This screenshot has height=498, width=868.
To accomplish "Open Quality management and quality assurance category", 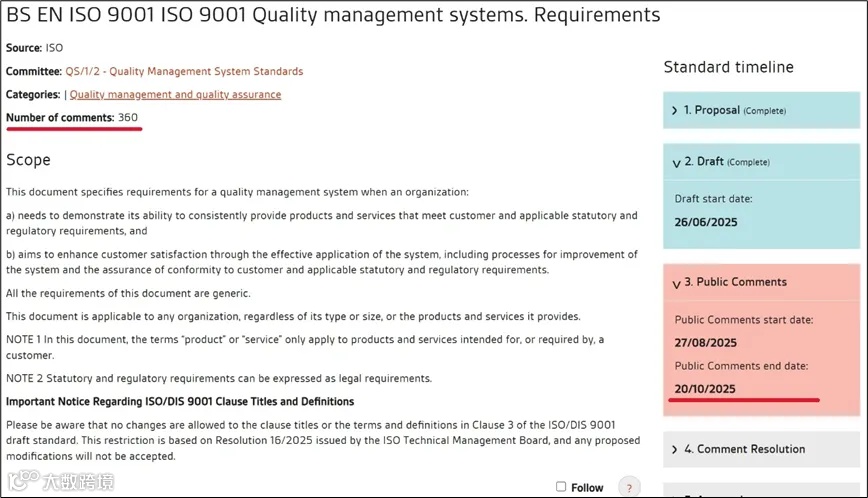I will (175, 95).
